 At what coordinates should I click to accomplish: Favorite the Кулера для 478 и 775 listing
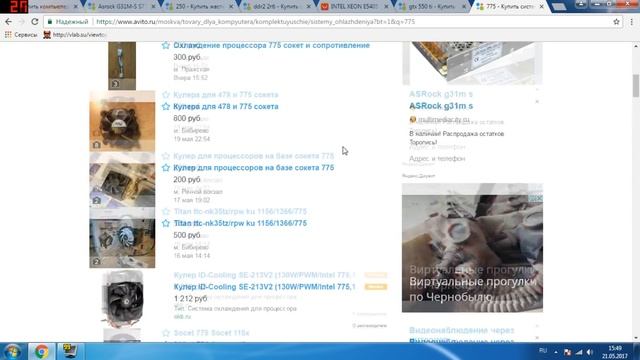(165, 107)
